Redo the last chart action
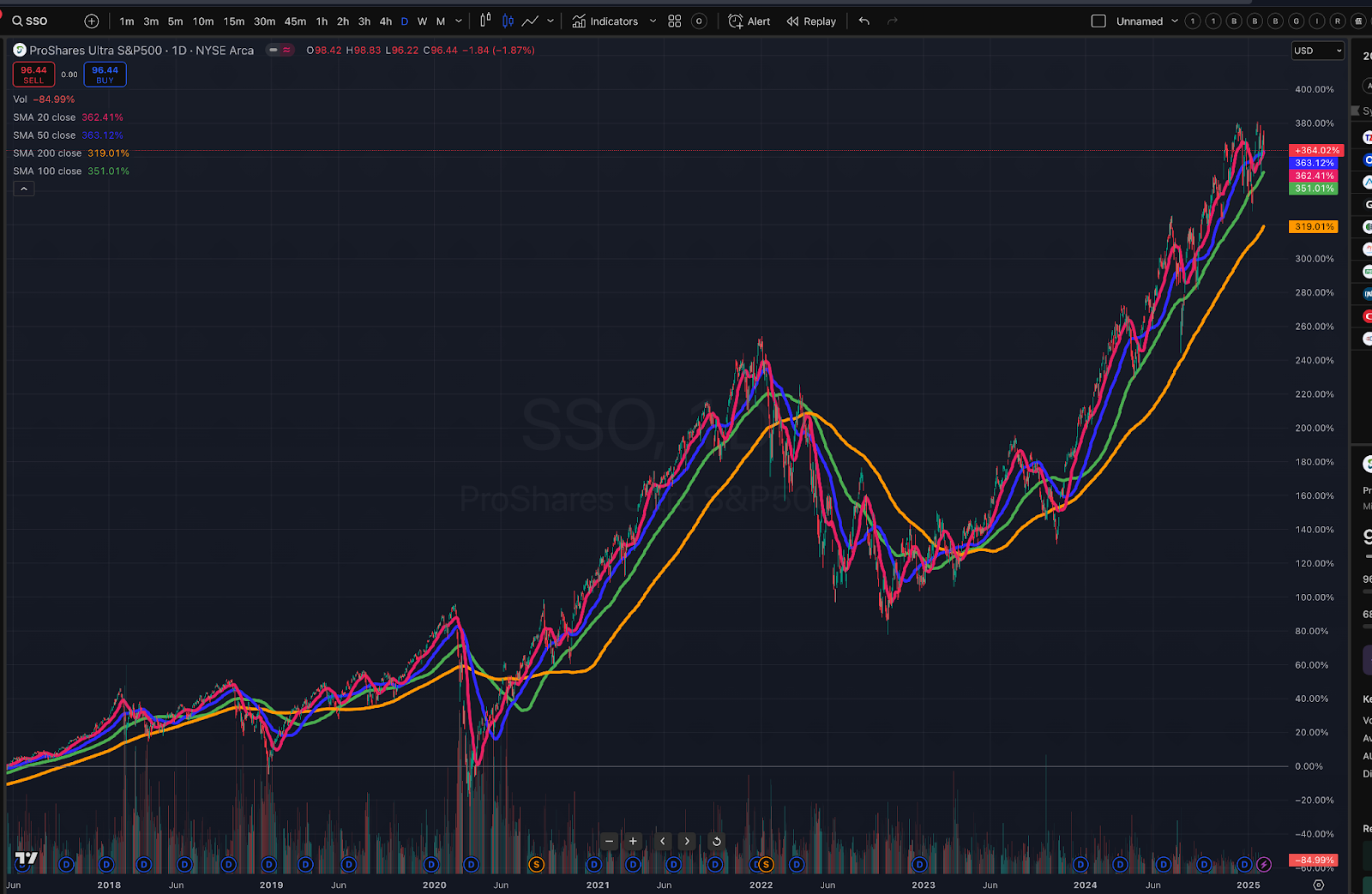Screen dimensions: 1372x894 [x=893, y=21]
